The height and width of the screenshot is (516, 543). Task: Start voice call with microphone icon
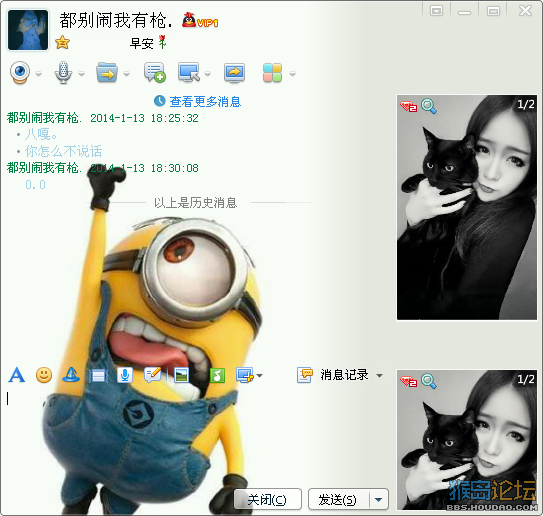coord(63,72)
